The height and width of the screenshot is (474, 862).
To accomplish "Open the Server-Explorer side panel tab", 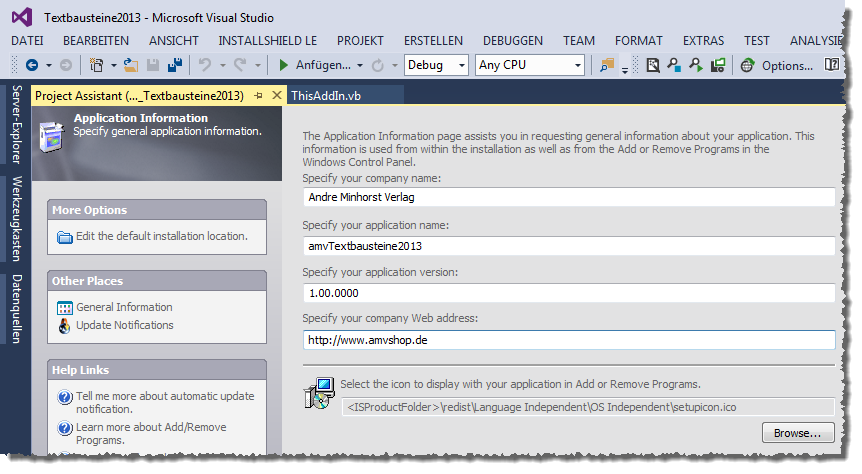I will pos(17,124).
